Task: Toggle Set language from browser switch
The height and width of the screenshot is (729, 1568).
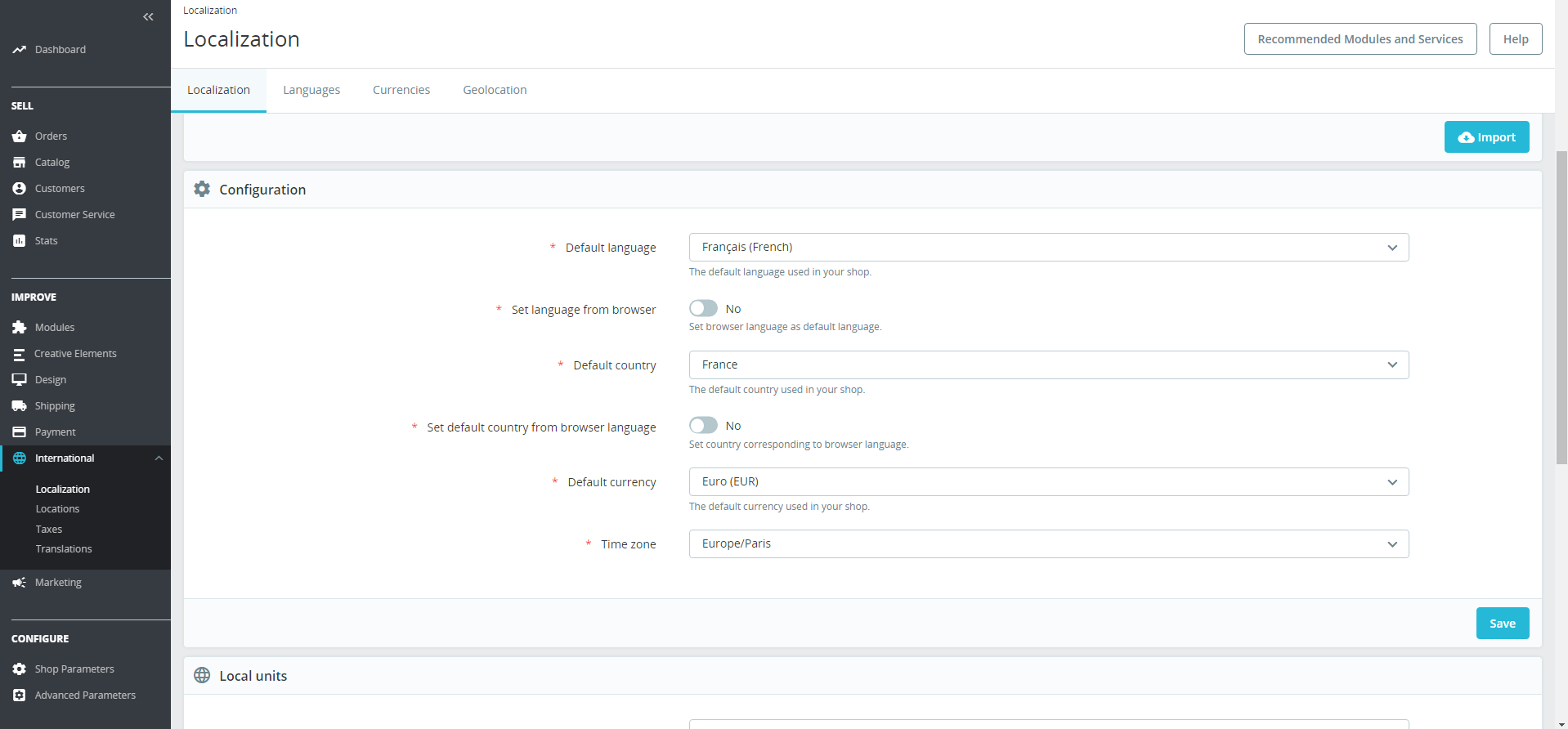Action: pyautogui.click(x=703, y=308)
